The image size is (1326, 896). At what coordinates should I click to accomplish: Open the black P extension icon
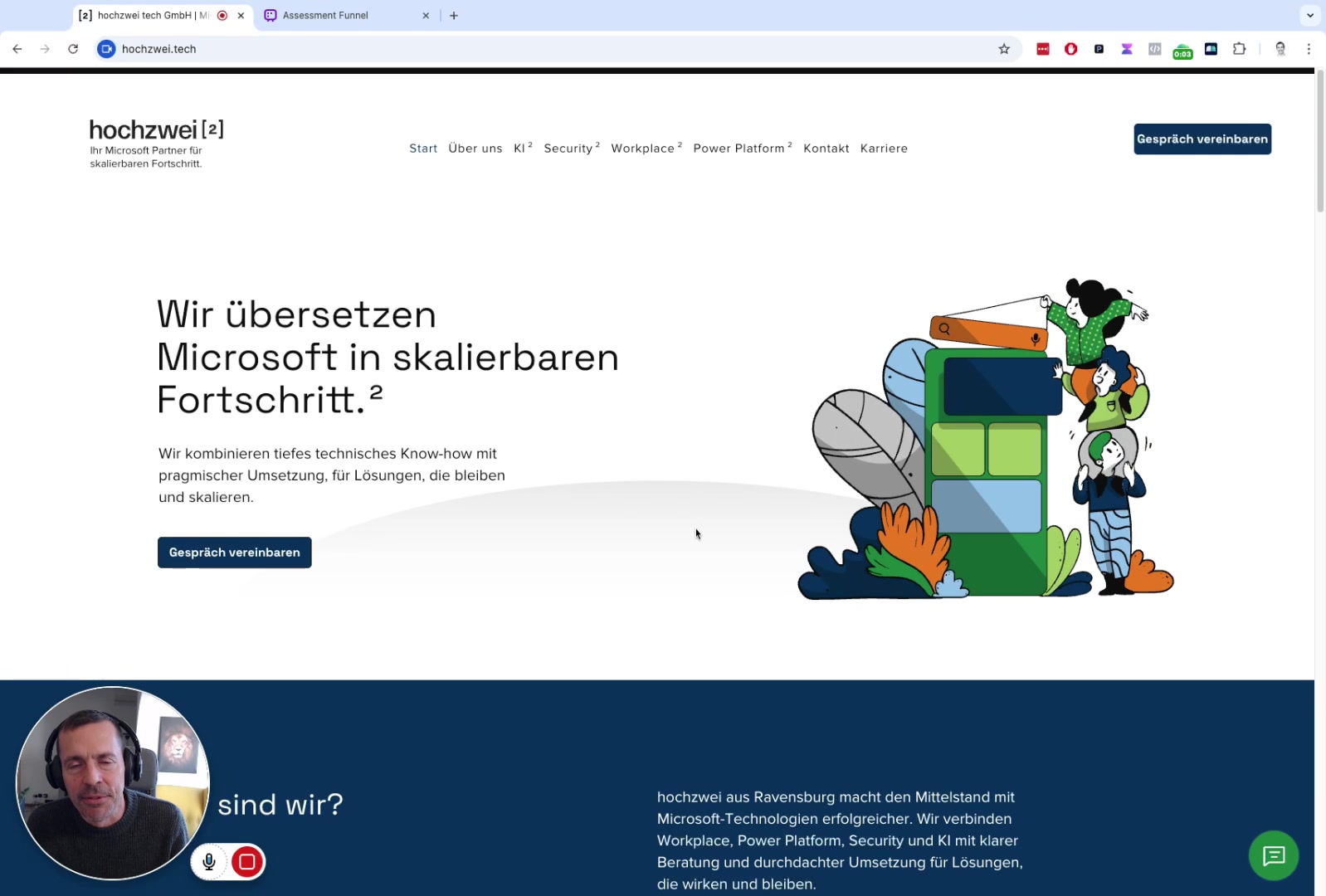(x=1099, y=49)
